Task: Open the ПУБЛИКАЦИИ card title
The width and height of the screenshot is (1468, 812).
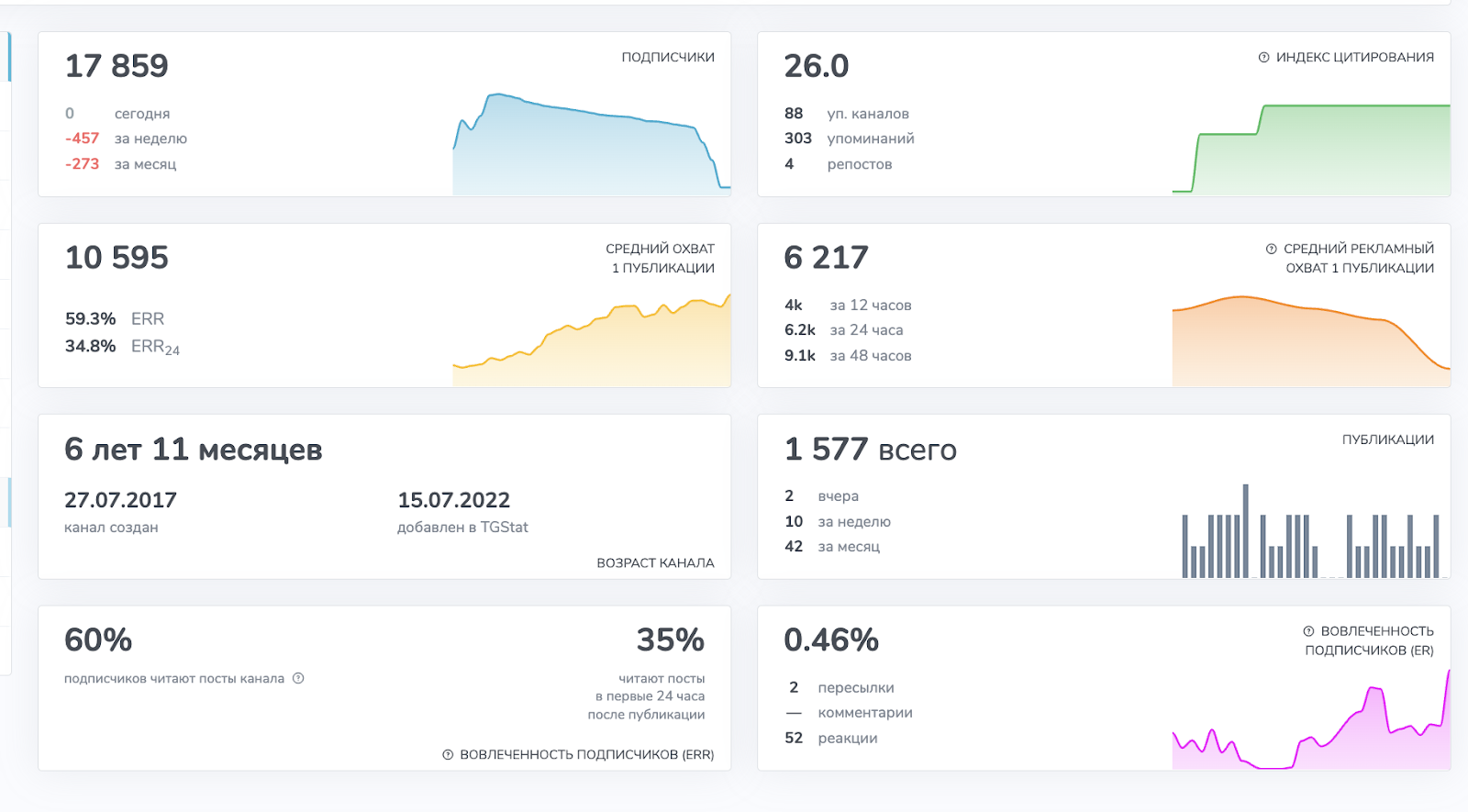Action: (x=1388, y=439)
